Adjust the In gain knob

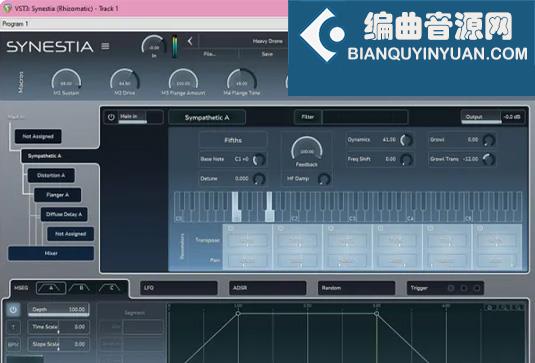click(154, 46)
